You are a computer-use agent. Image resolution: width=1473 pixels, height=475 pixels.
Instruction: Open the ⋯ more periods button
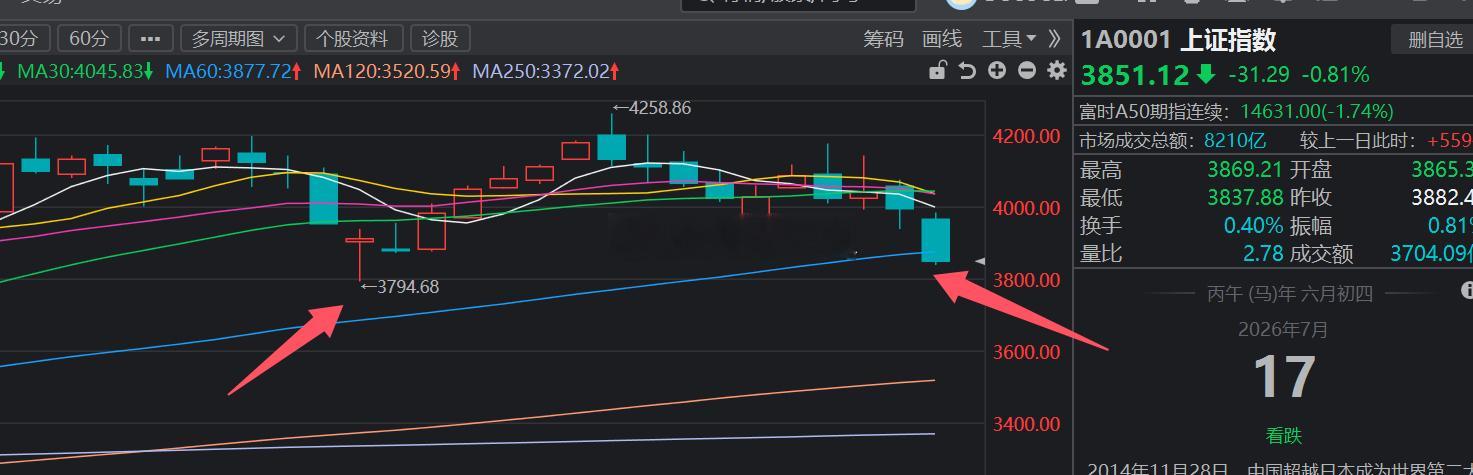[x=151, y=39]
